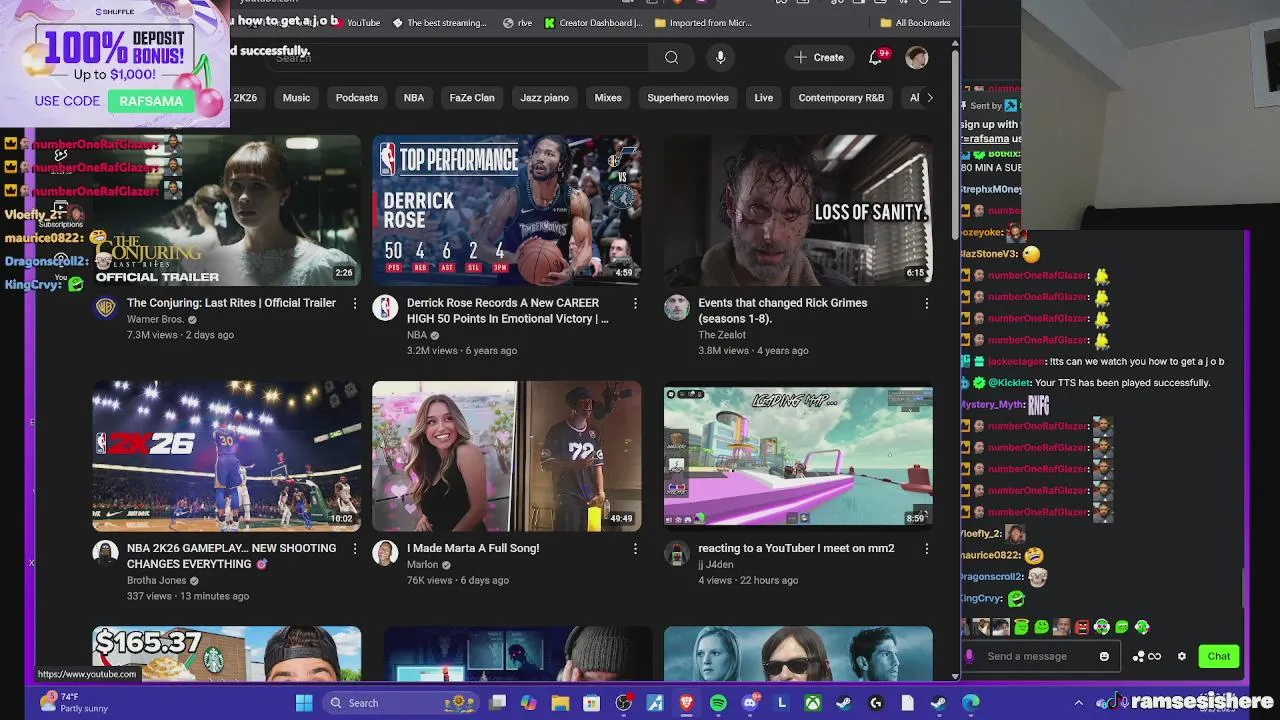Select the NBA category chip
Screen dimensions: 1280x720
coord(414,98)
